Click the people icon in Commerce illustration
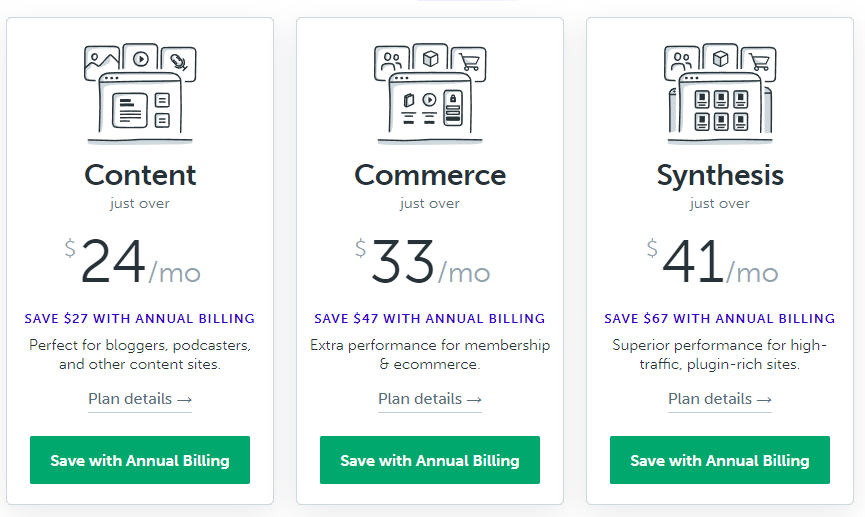The image size is (865, 517). pyautogui.click(x=392, y=61)
